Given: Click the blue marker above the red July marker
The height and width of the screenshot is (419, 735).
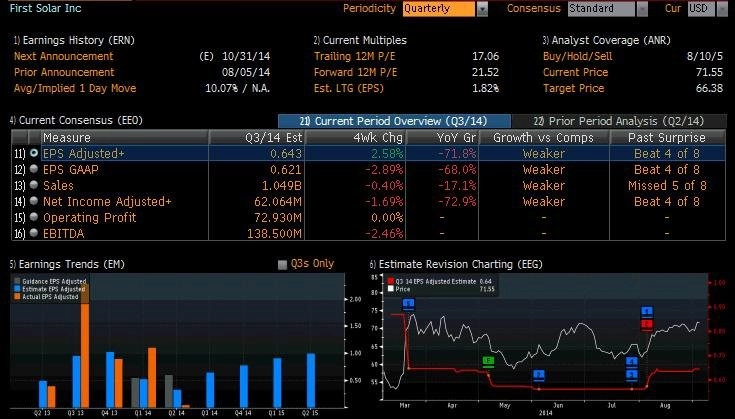Looking at the screenshot, I should pos(647,312).
